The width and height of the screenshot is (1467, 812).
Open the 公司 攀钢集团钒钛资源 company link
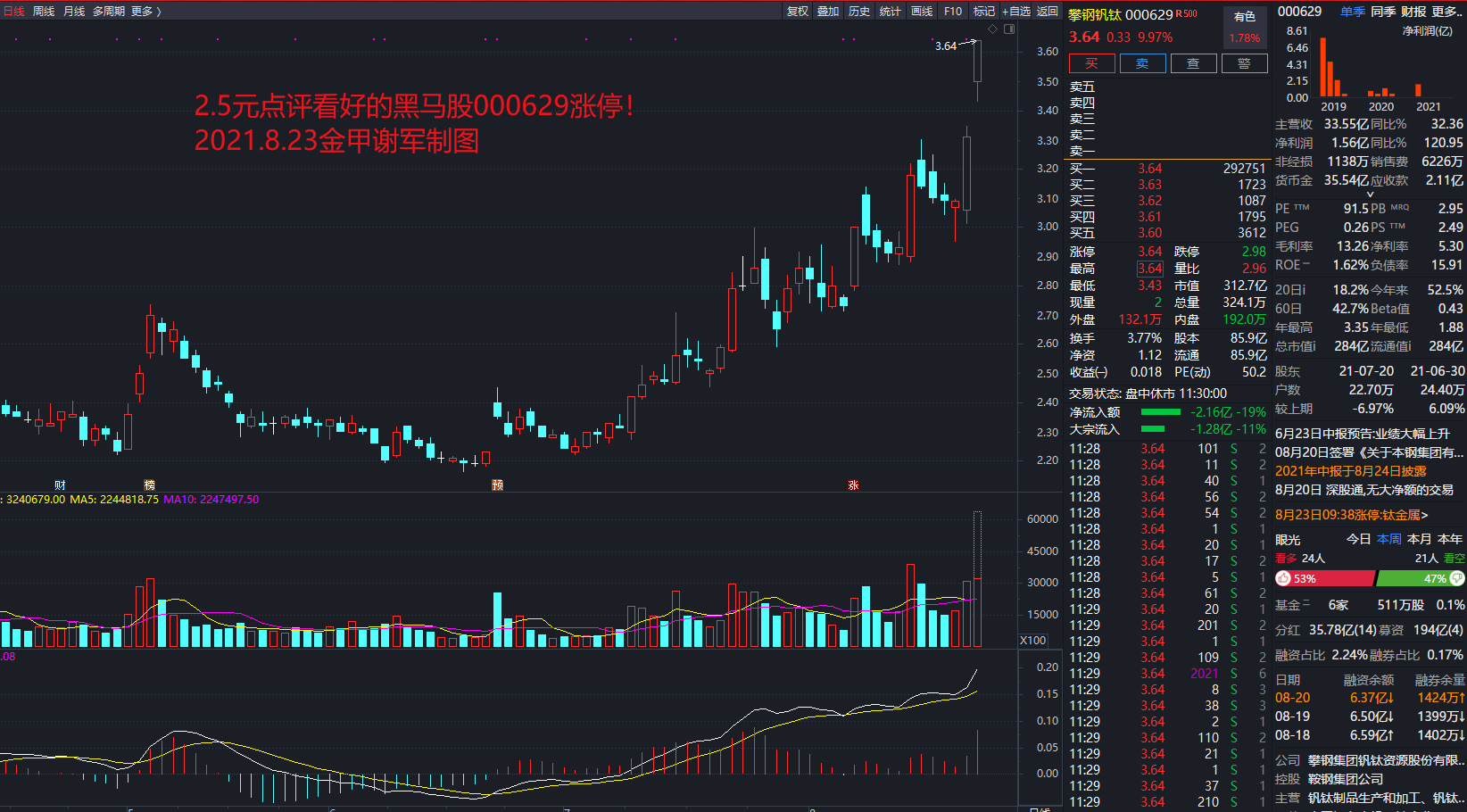(x=1370, y=760)
